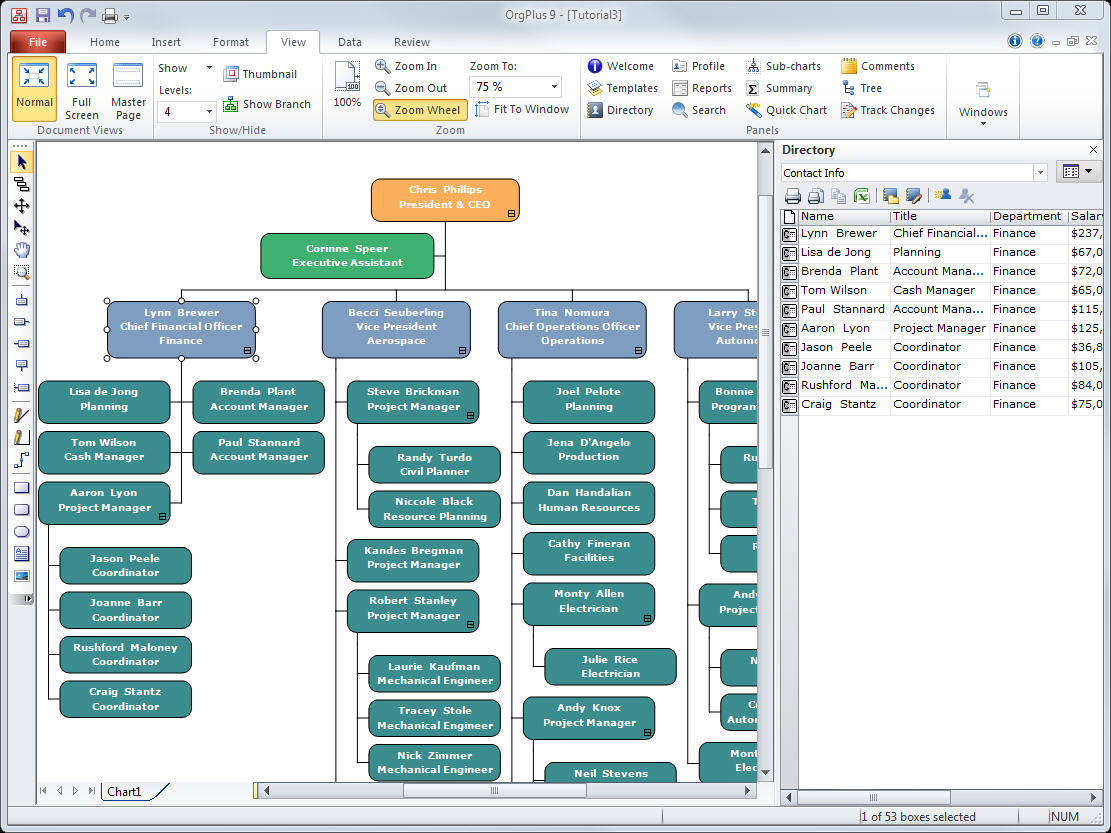Toggle the Thumbnail display
The height and width of the screenshot is (833, 1111).
[260, 74]
